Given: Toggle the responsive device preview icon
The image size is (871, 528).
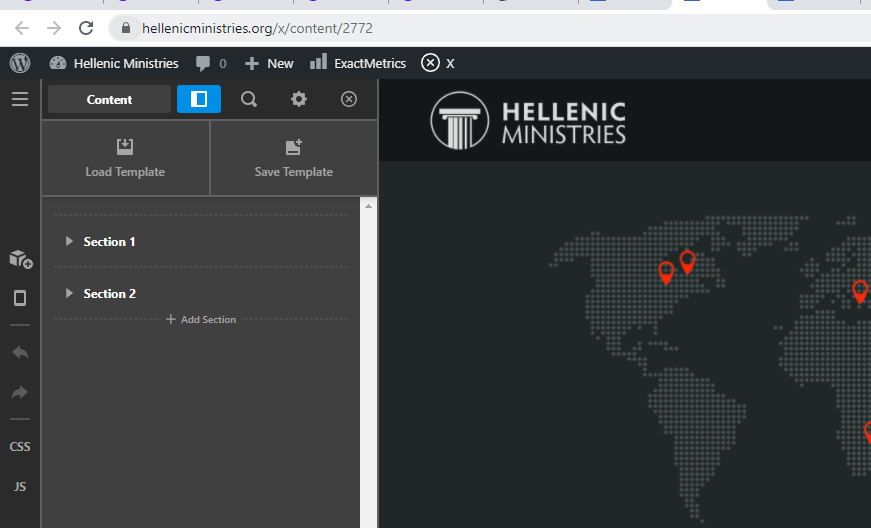Looking at the screenshot, I should click(20, 298).
